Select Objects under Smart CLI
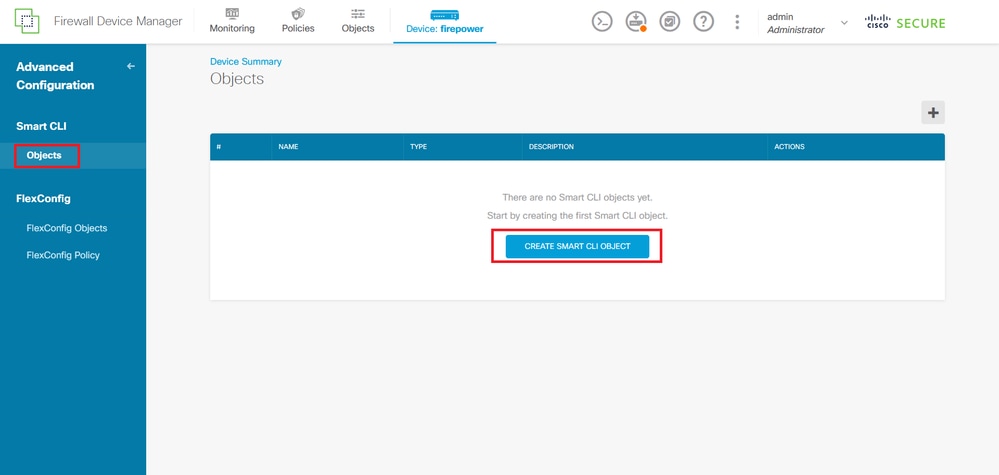 45,155
